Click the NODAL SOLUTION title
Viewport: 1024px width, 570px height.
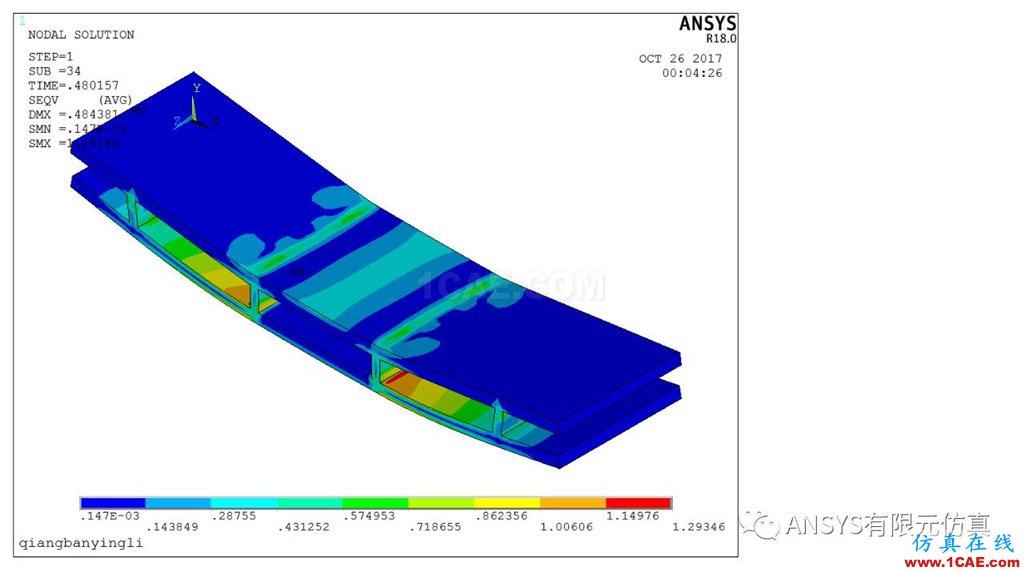(81, 35)
